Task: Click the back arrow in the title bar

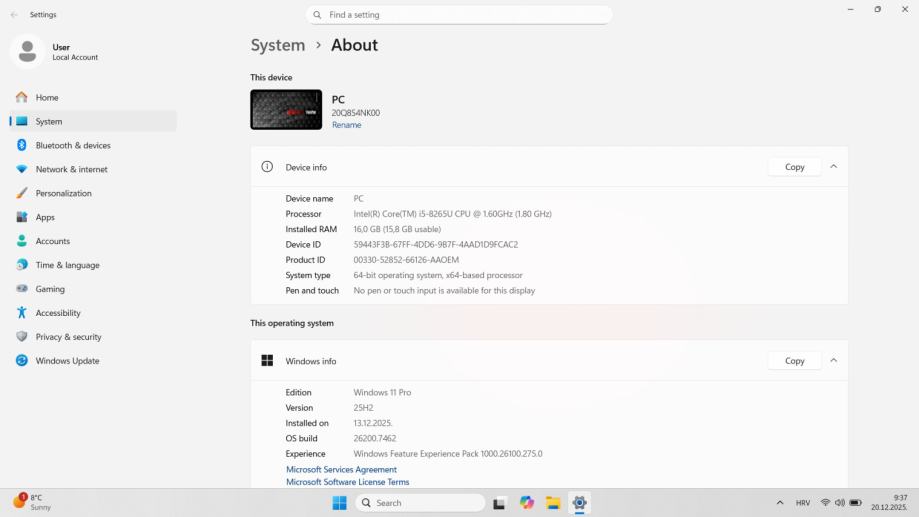Action: [x=14, y=15]
